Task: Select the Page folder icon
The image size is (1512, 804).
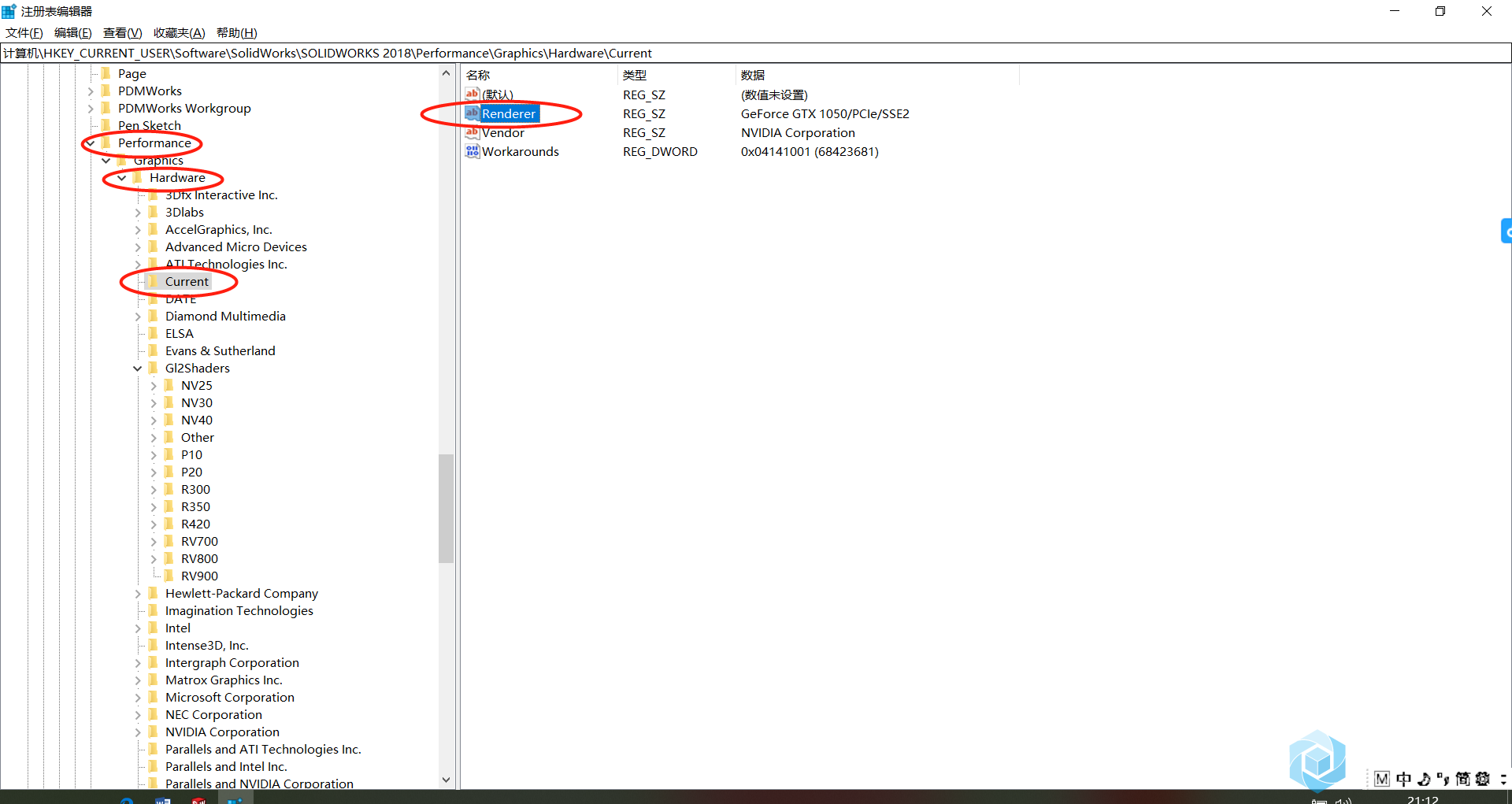Action: [x=106, y=73]
